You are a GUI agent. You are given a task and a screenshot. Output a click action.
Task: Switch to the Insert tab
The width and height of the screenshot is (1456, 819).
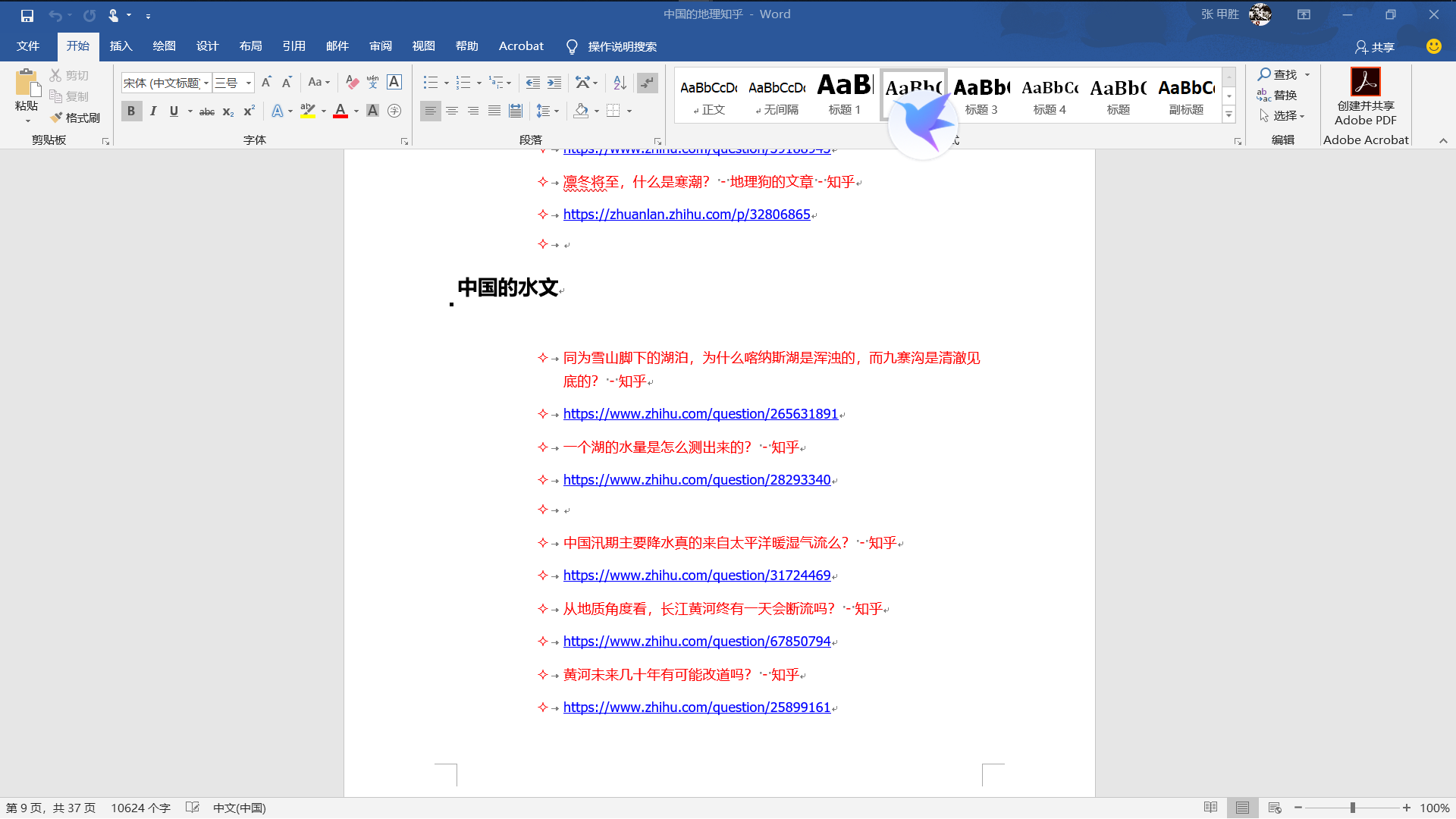tap(121, 46)
